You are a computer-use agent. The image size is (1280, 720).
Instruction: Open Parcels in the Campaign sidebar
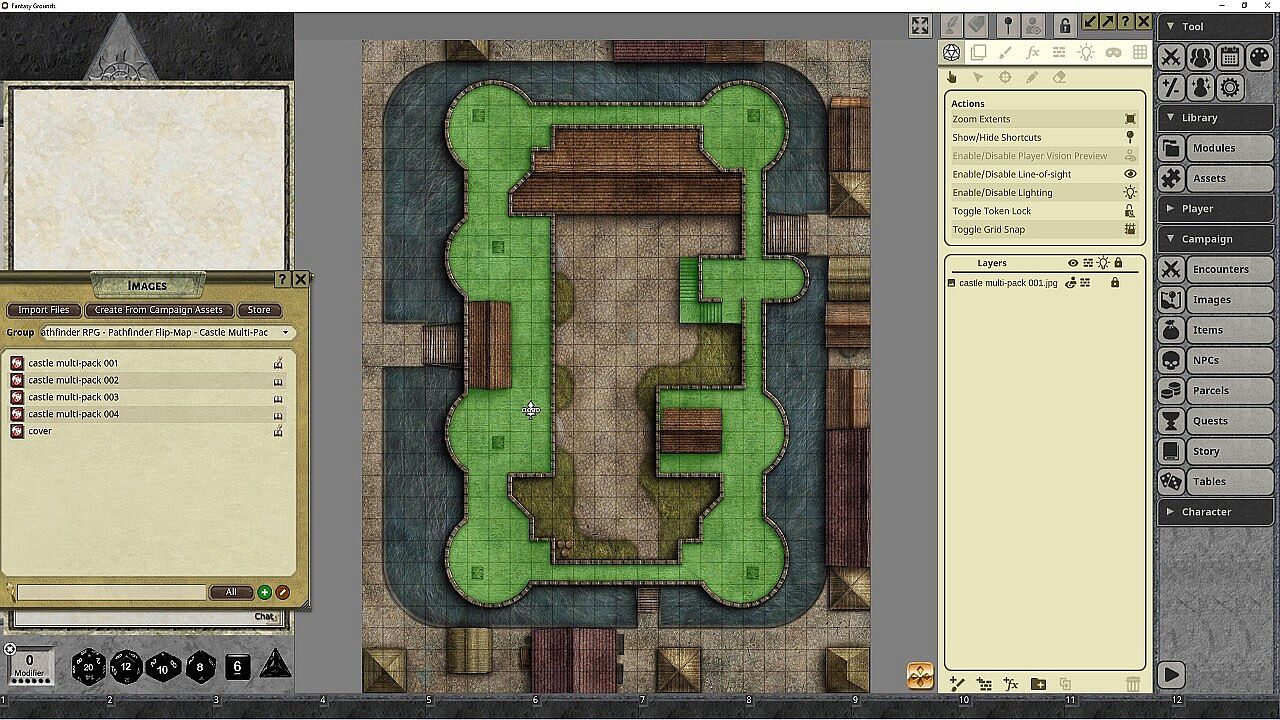coord(1216,391)
